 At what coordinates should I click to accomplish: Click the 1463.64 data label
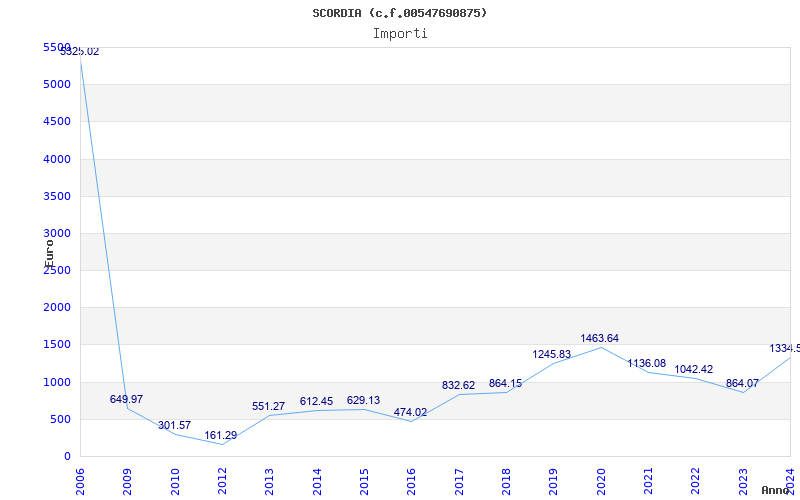pyautogui.click(x=599, y=338)
